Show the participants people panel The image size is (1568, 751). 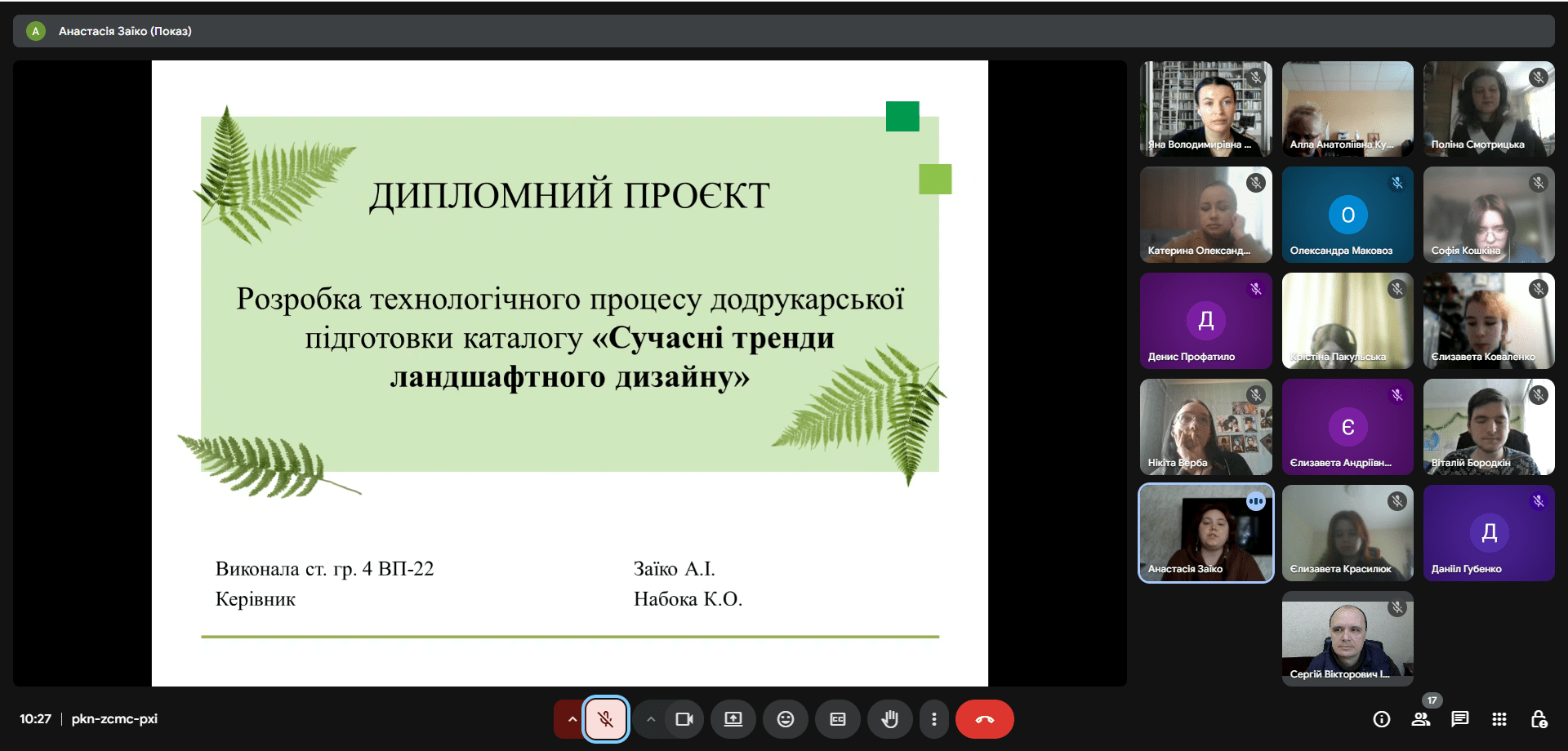pos(1421,719)
